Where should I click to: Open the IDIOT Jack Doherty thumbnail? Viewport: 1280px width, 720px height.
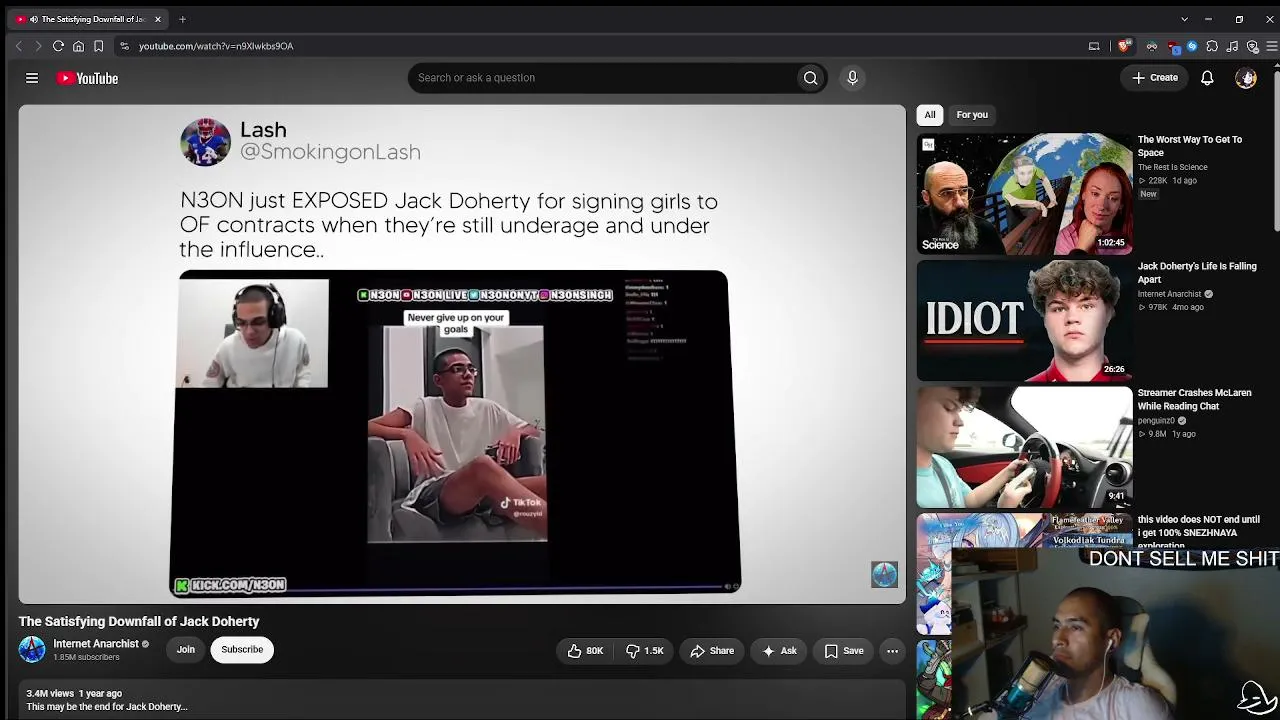(x=1025, y=321)
